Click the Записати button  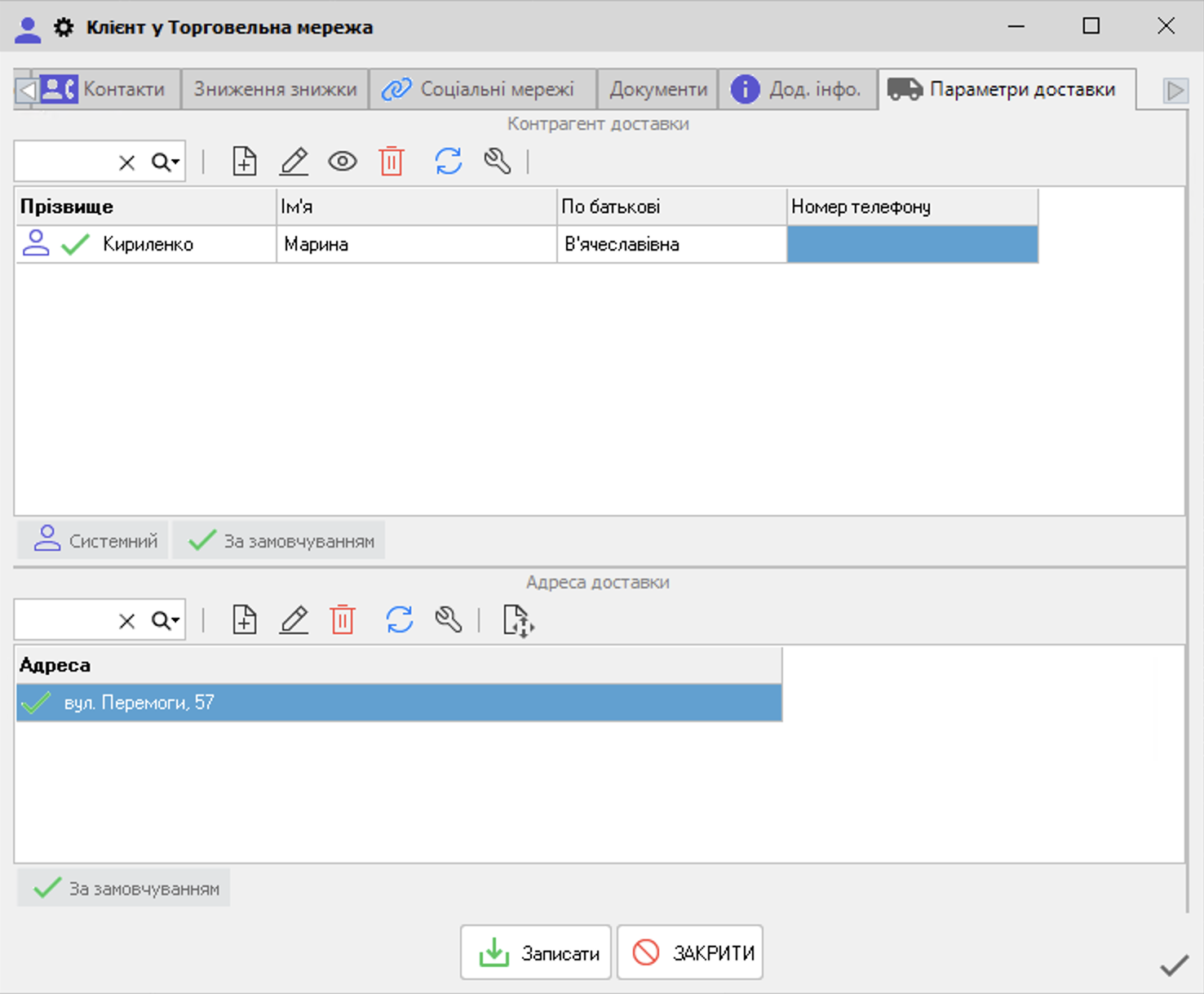(x=536, y=952)
